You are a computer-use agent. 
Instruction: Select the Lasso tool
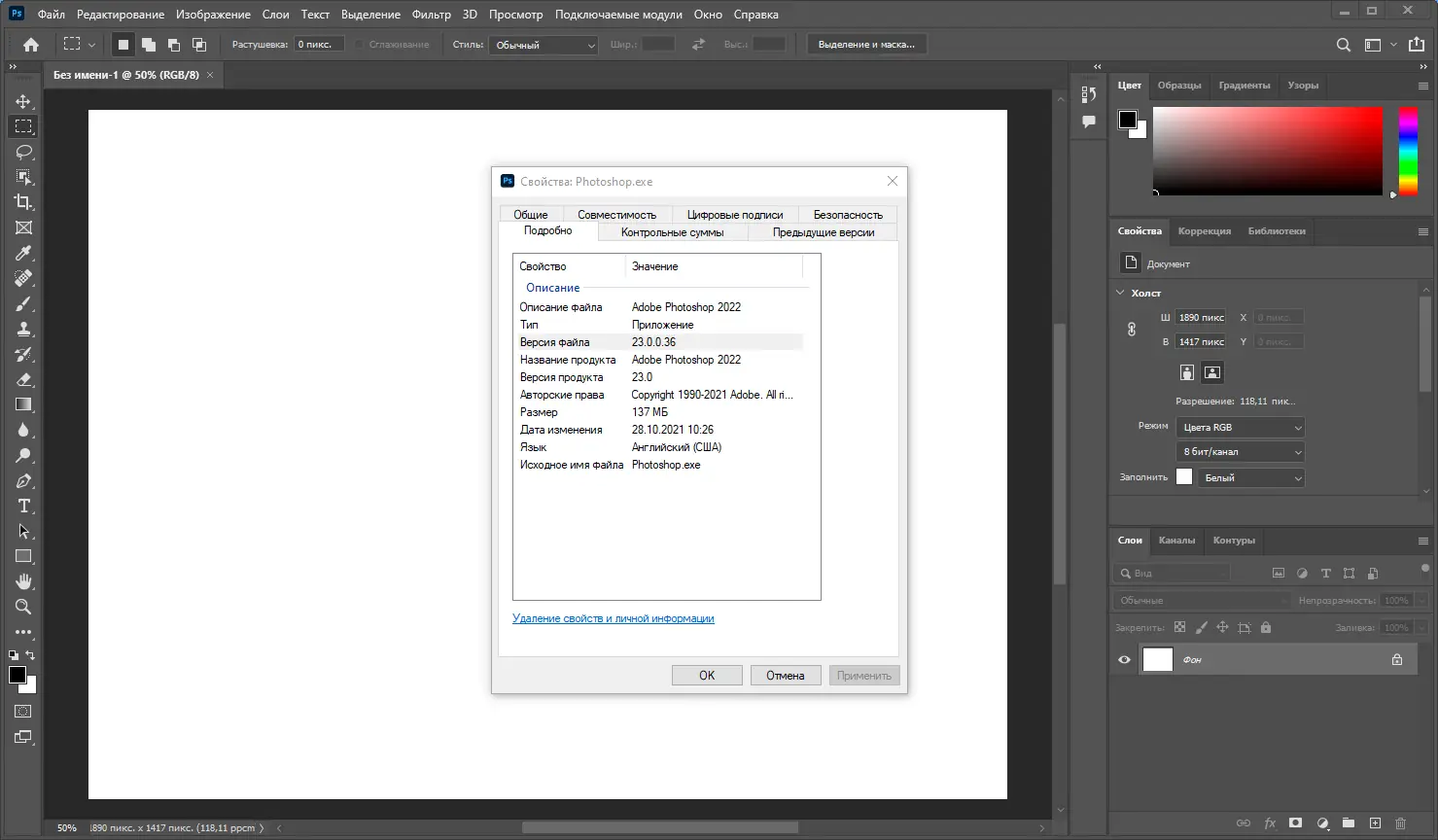pos(23,151)
